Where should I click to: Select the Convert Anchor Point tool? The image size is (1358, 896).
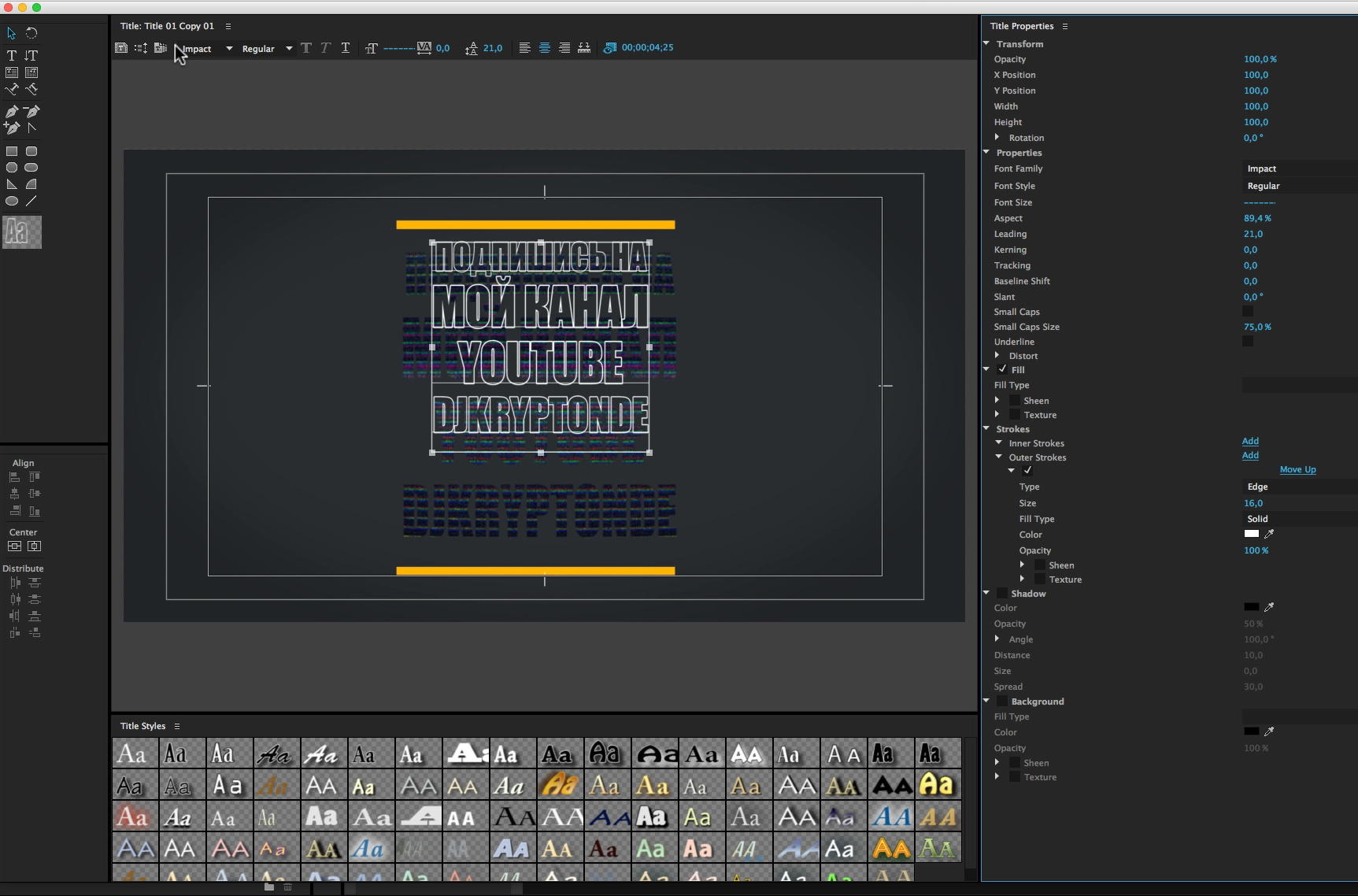click(x=31, y=128)
